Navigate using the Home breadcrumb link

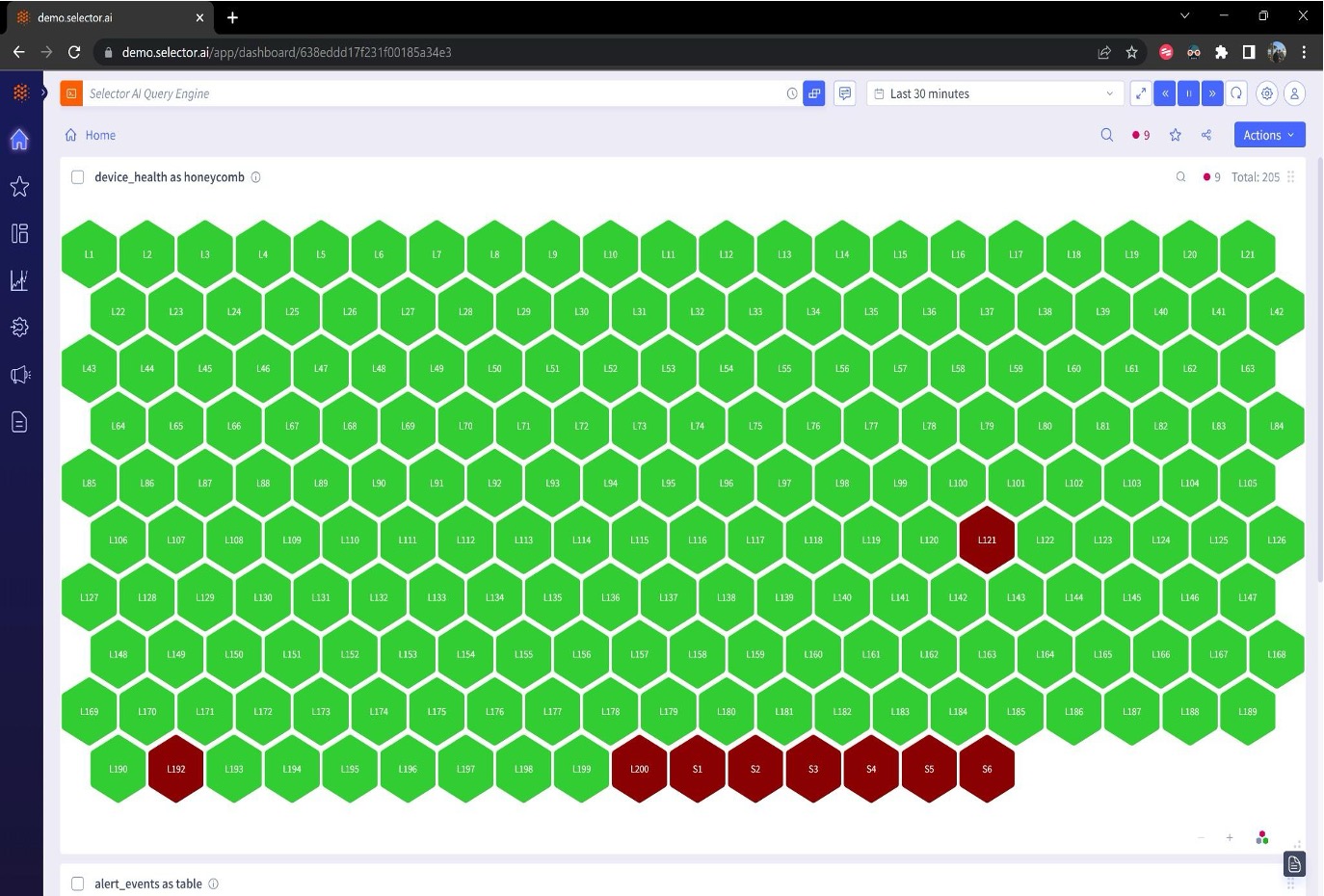[x=99, y=135]
